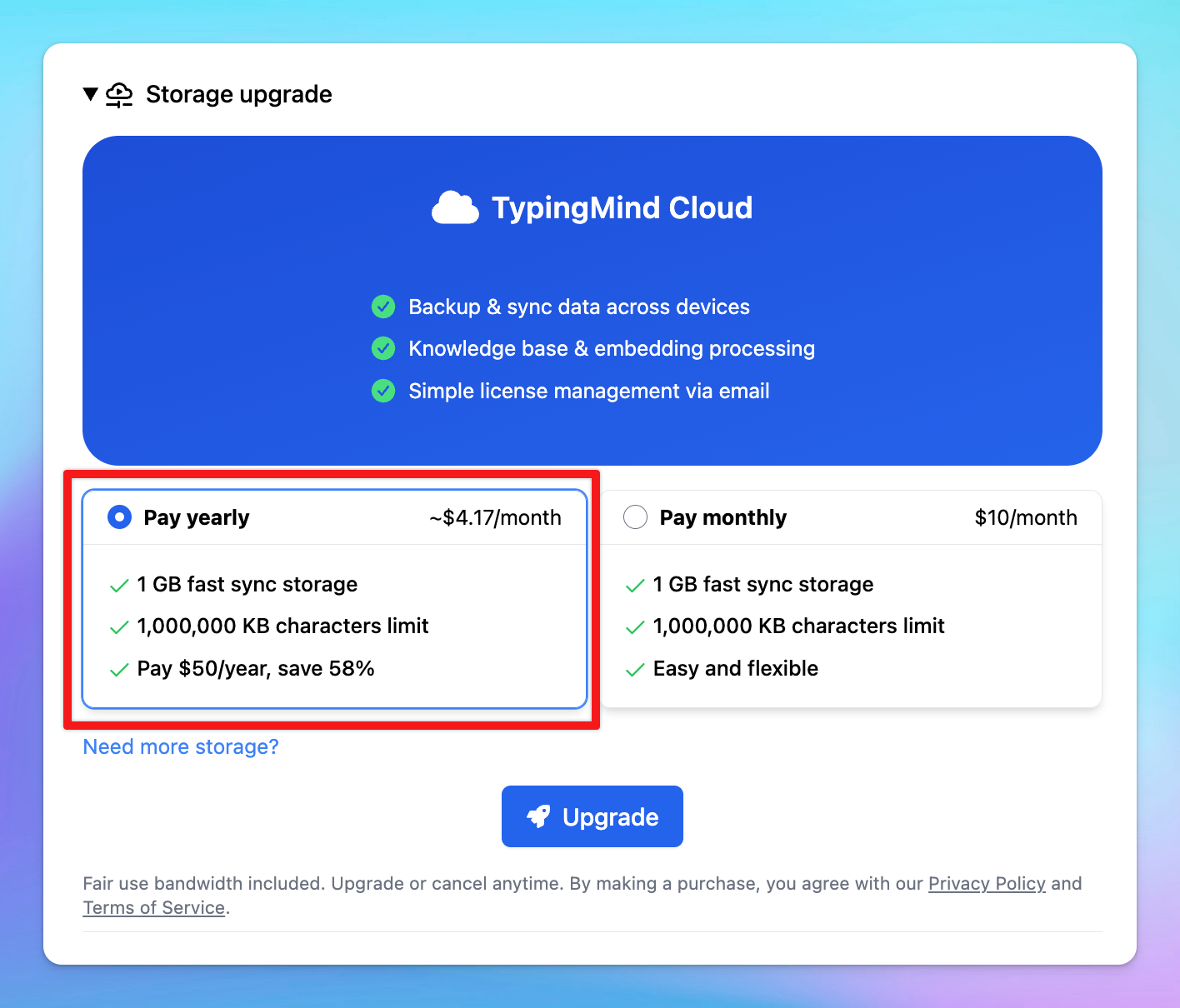Click the cloud sync icon beside Storage upgrade
The image size is (1180, 1008).
[x=119, y=95]
